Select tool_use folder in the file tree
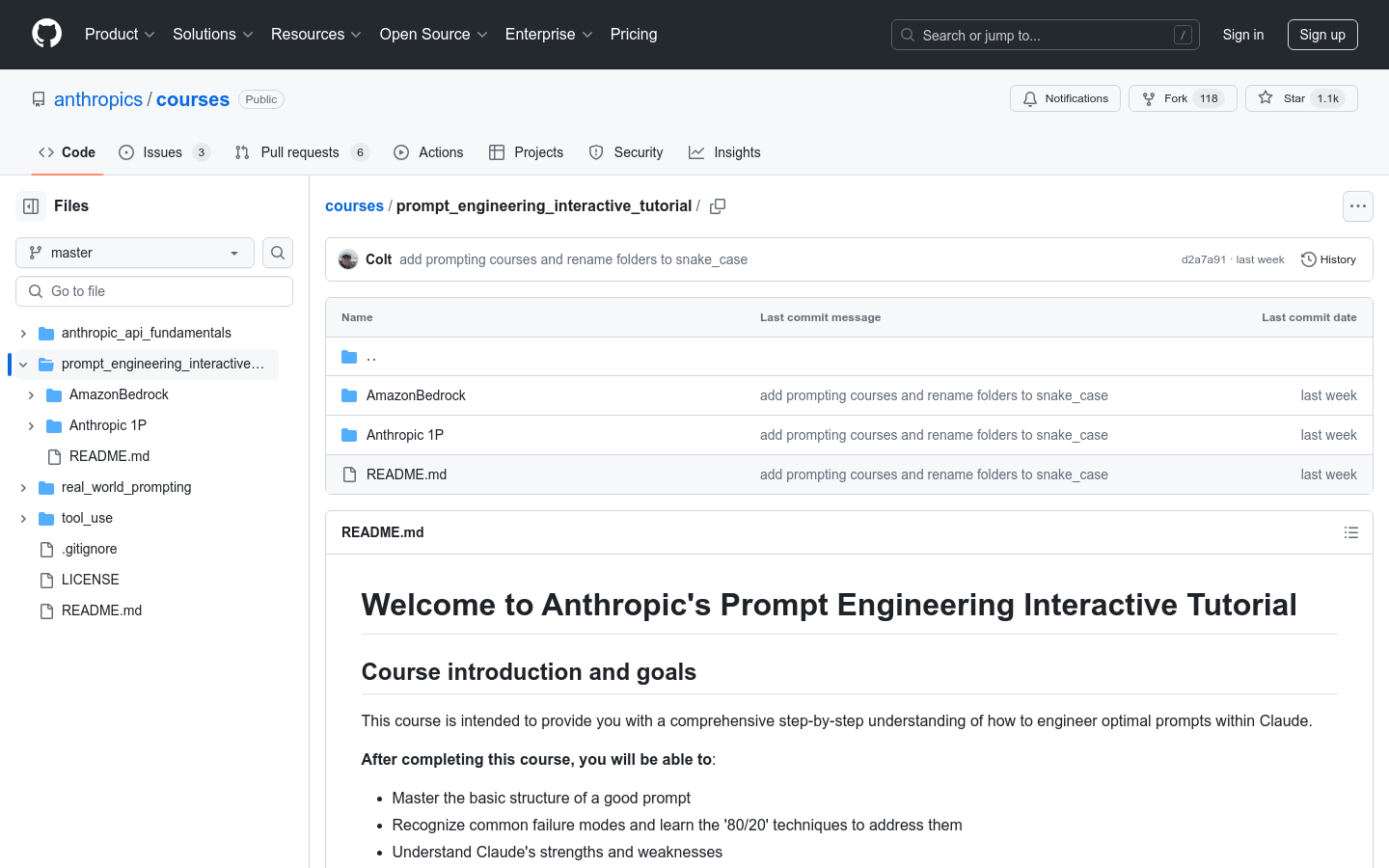 [87, 518]
